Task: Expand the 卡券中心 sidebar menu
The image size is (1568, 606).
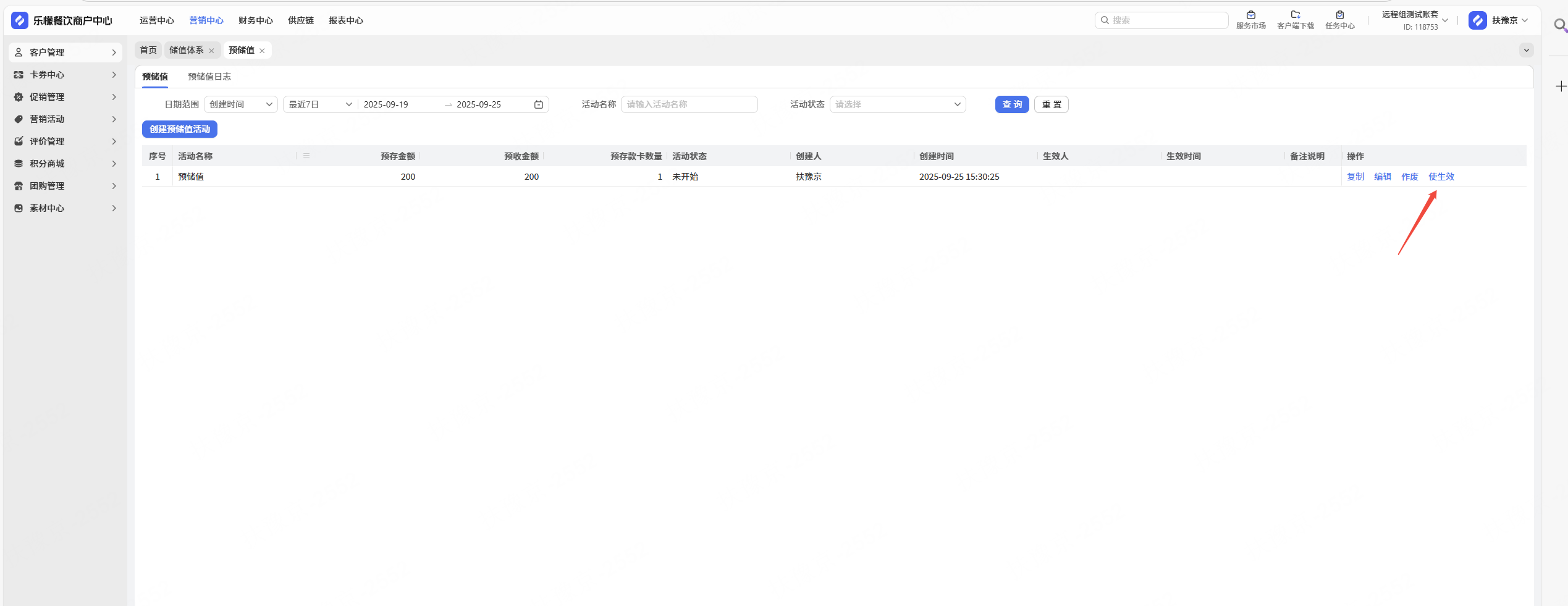Action: pos(114,75)
